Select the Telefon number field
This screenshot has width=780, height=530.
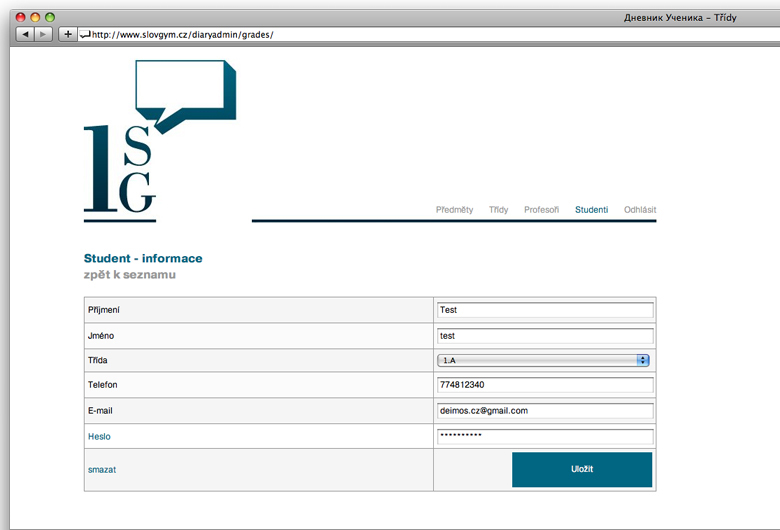[x=545, y=385]
